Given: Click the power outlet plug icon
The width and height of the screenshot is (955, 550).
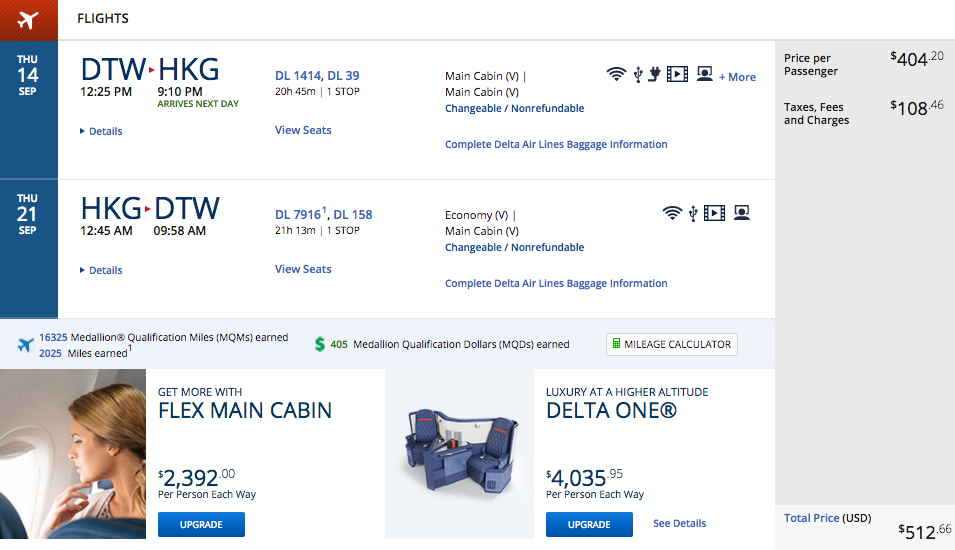Looking at the screenshot, I should click(x=654, y=74).
